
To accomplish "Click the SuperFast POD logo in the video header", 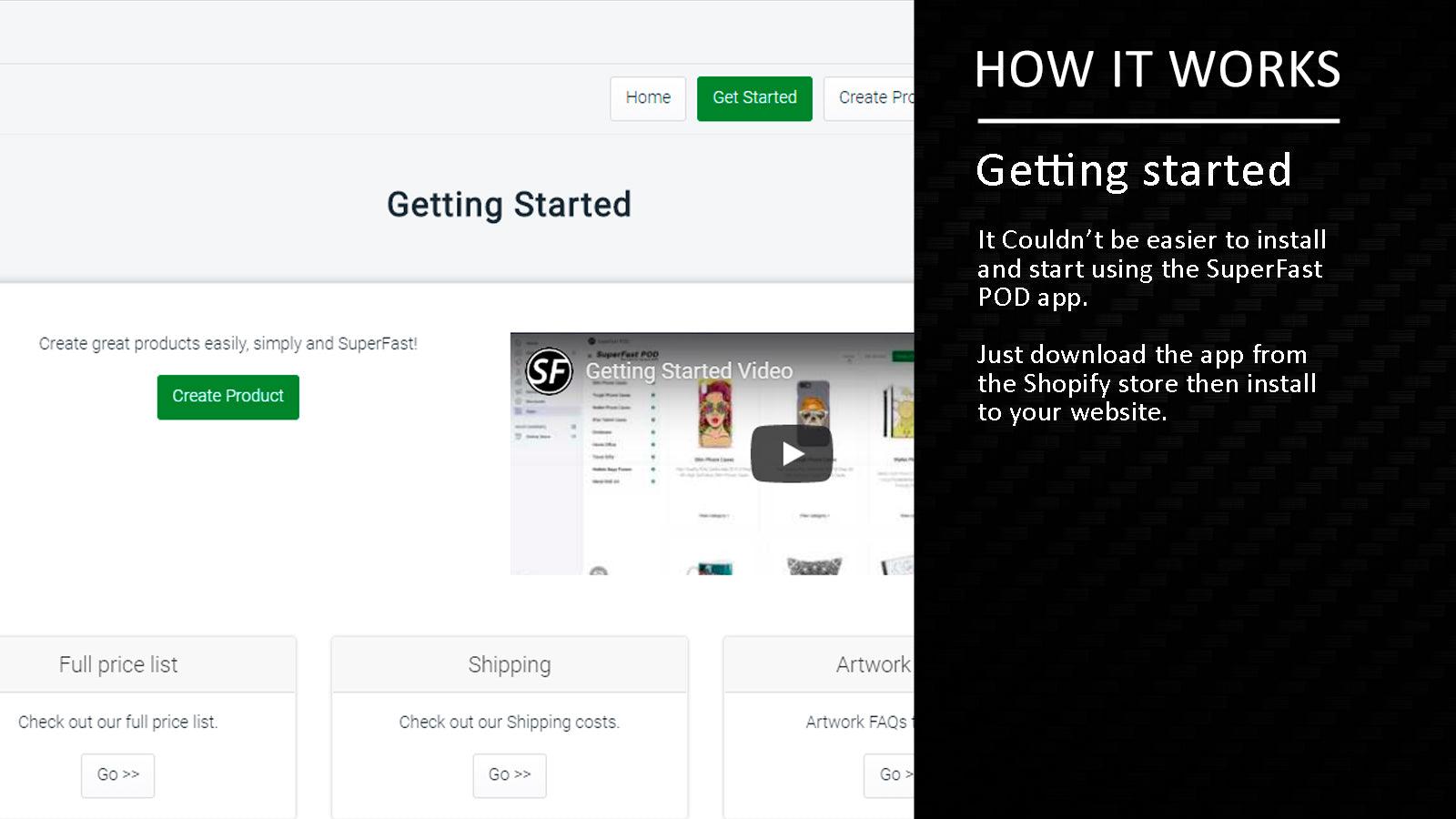I will click(x=626, y=354).
